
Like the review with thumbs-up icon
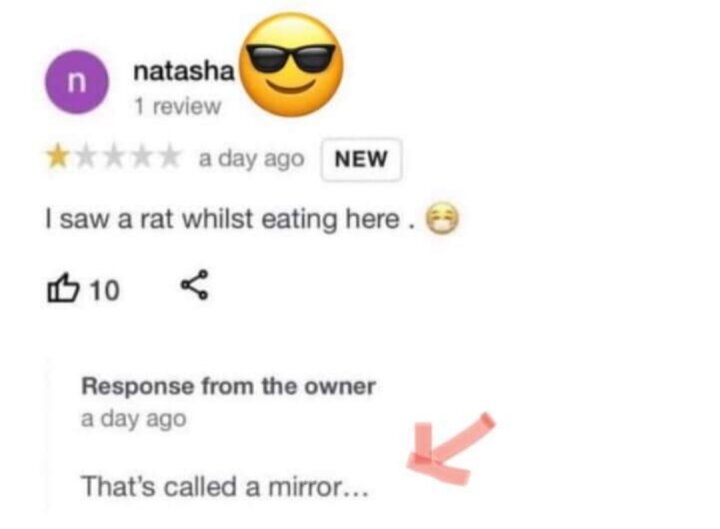[63, 288]
